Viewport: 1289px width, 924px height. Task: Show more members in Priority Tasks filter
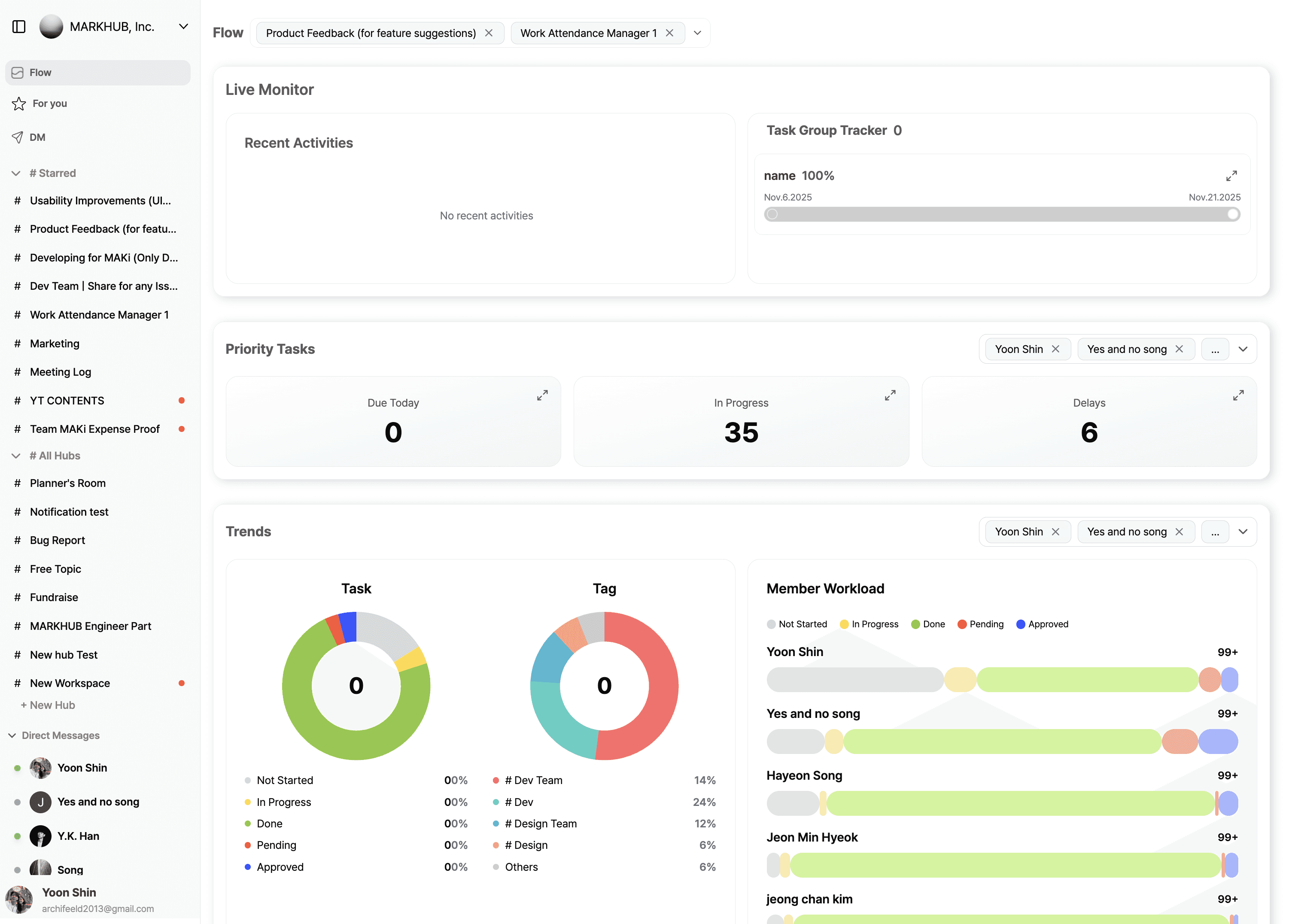1215,349
